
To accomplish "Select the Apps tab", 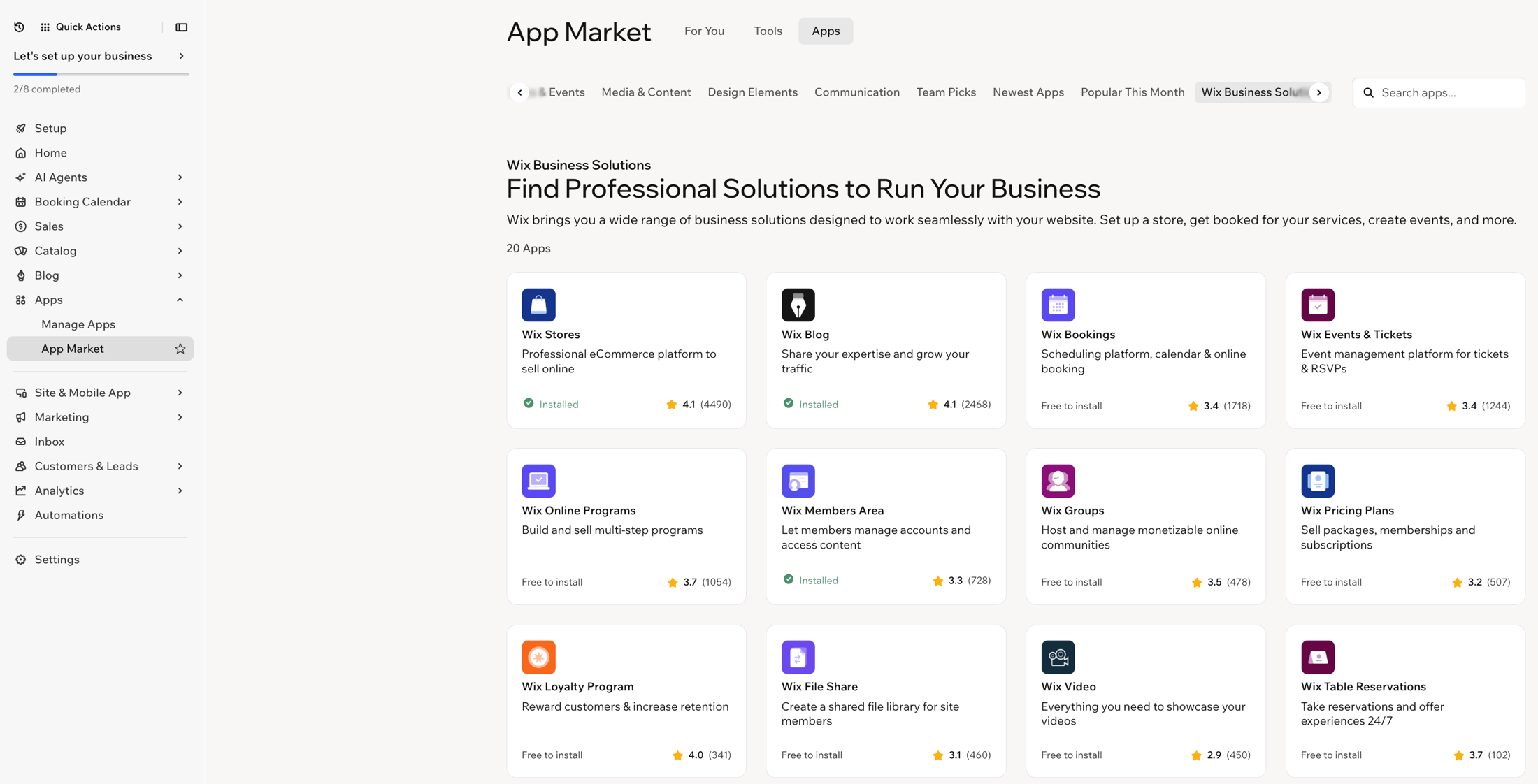I will (x=826, y=31).
